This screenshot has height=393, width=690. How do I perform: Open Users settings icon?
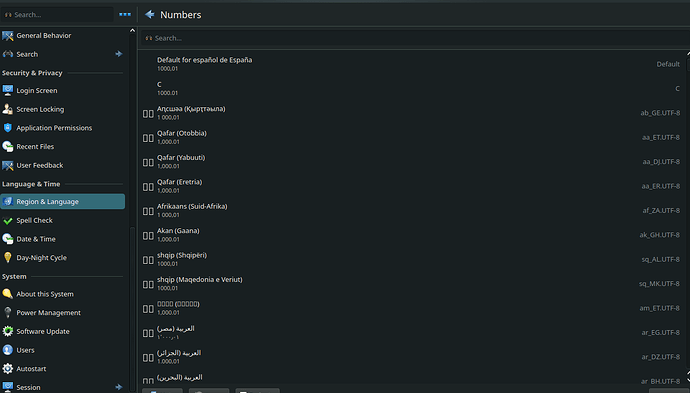(x=7, y=350)
